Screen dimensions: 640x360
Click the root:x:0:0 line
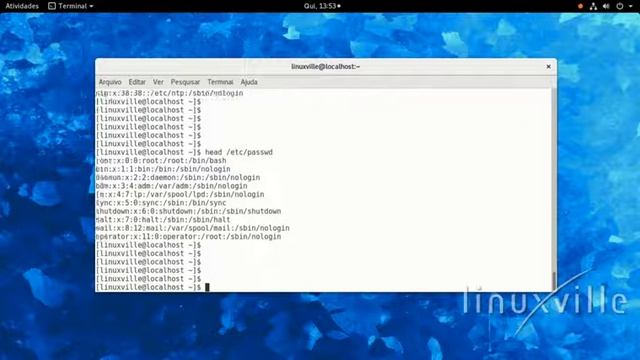tap(161, 161)
